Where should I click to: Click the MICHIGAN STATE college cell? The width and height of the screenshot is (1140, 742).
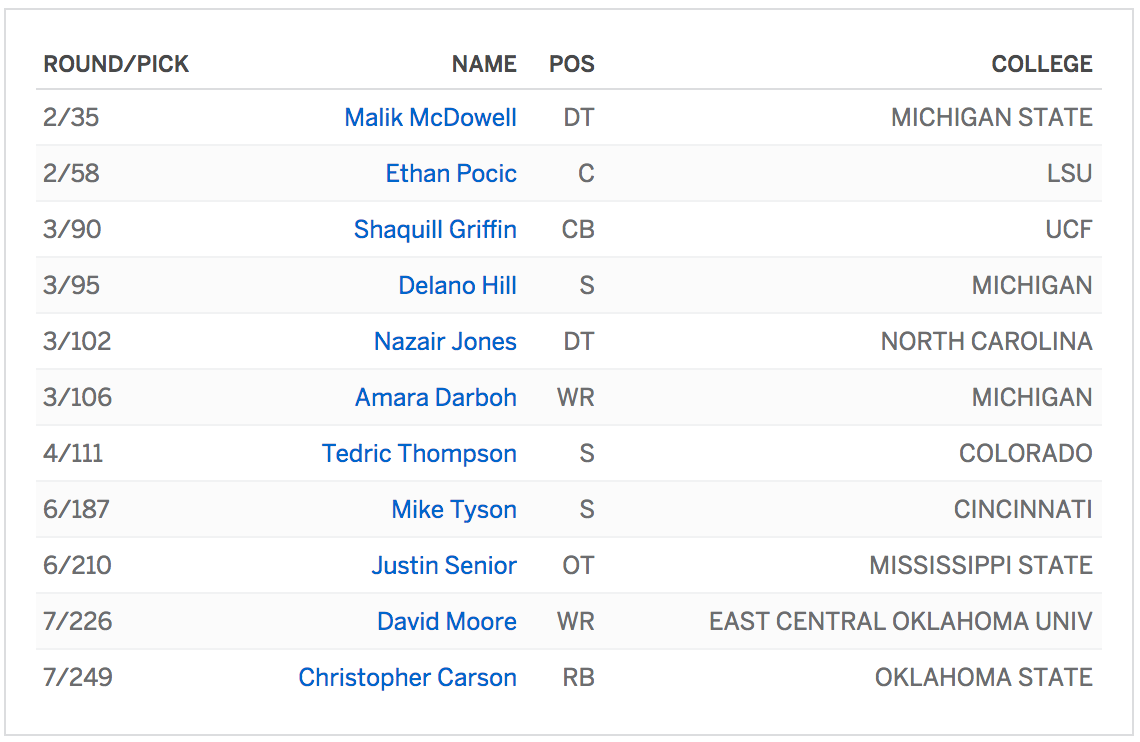point(991,118)
